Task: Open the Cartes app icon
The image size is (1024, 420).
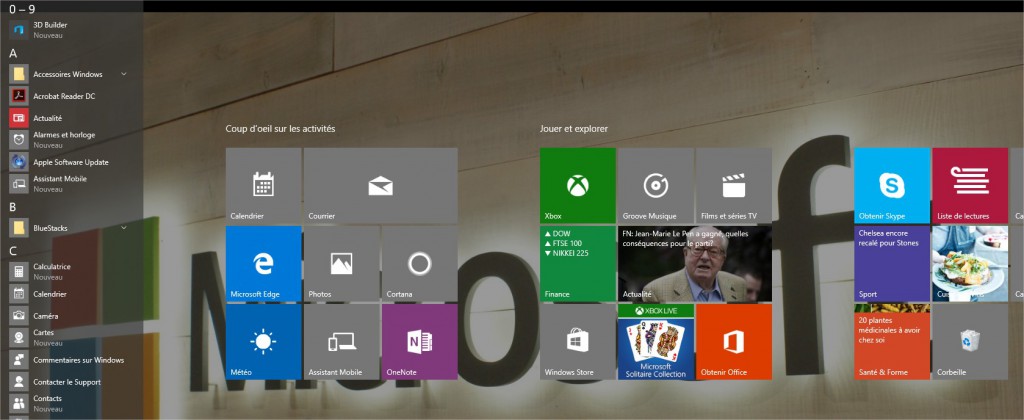Action: (19, 338)
